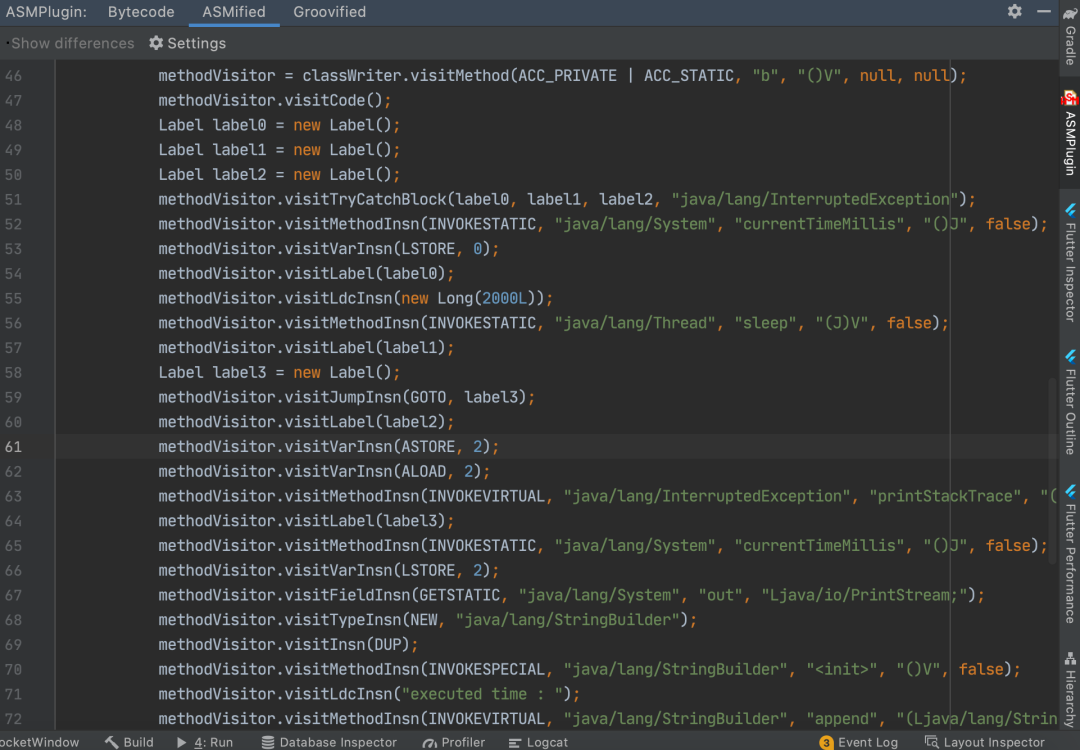
Task: Open Flutter Inspector side panel
Action: (x=1070, y=262)
